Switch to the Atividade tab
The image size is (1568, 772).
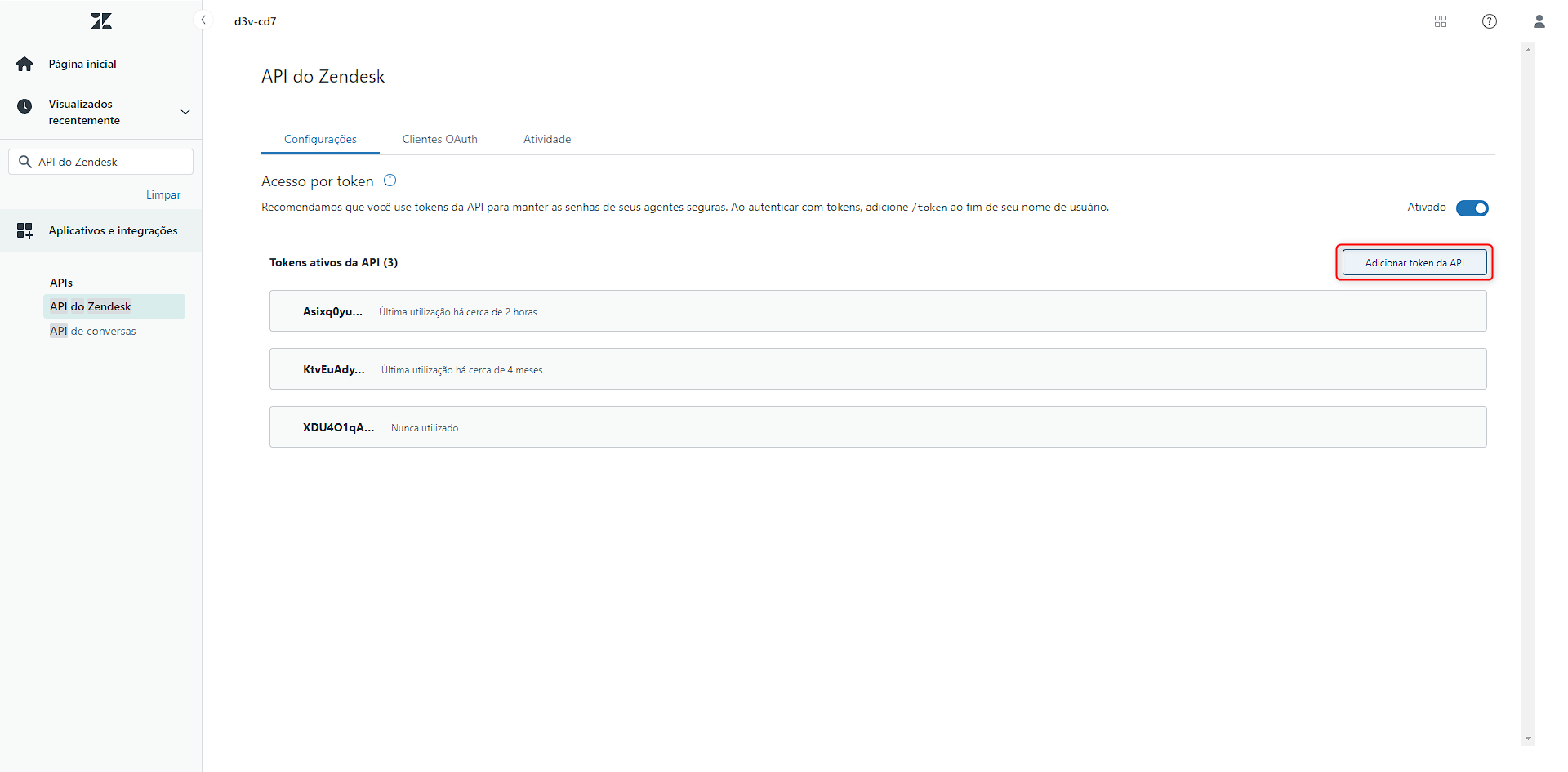[x=547, y=139]
